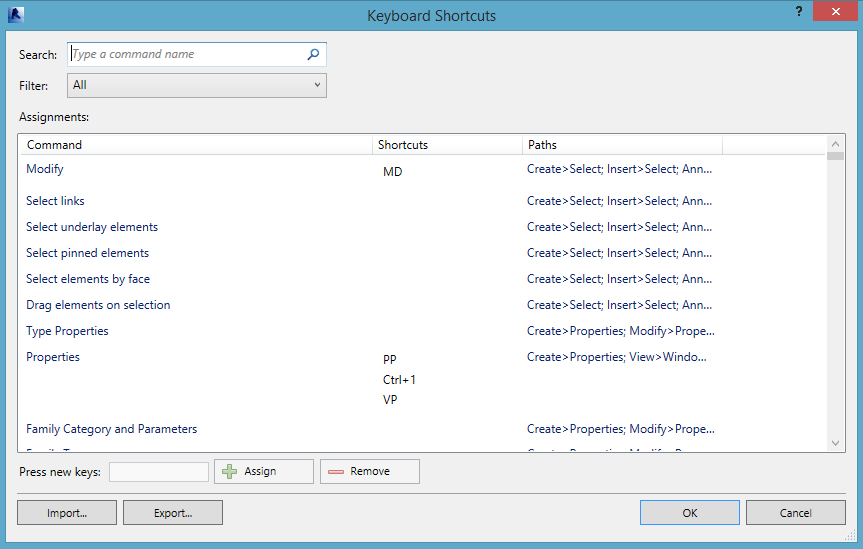Select Family Category and Parameters command
The width and height of the screenshot is (863, 549).
pos(111,429)
